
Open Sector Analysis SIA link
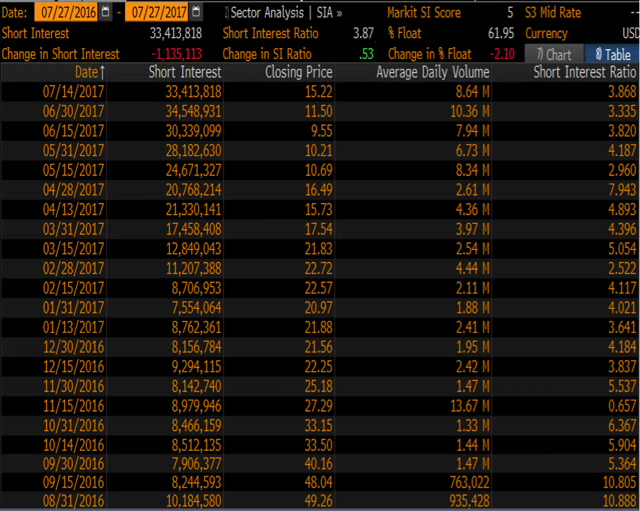click(x=286, y=13)
